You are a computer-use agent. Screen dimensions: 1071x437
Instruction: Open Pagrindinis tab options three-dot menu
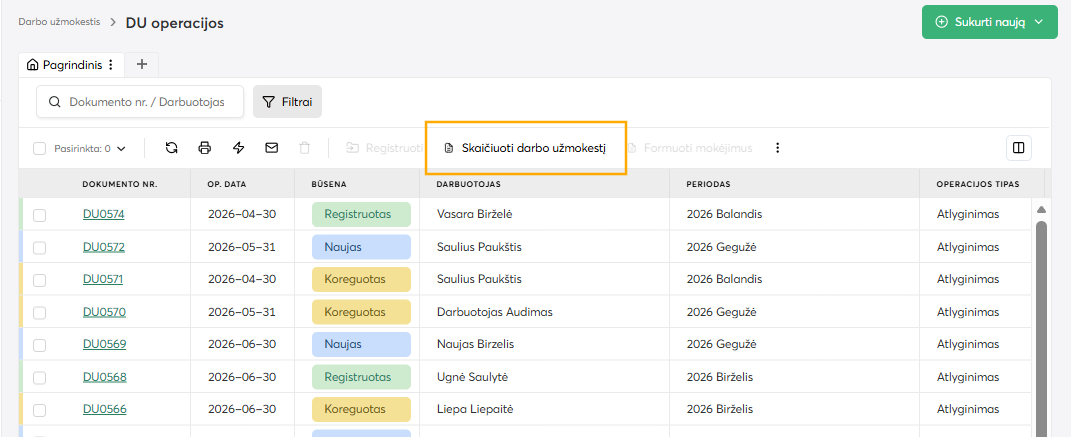point(111,65)
